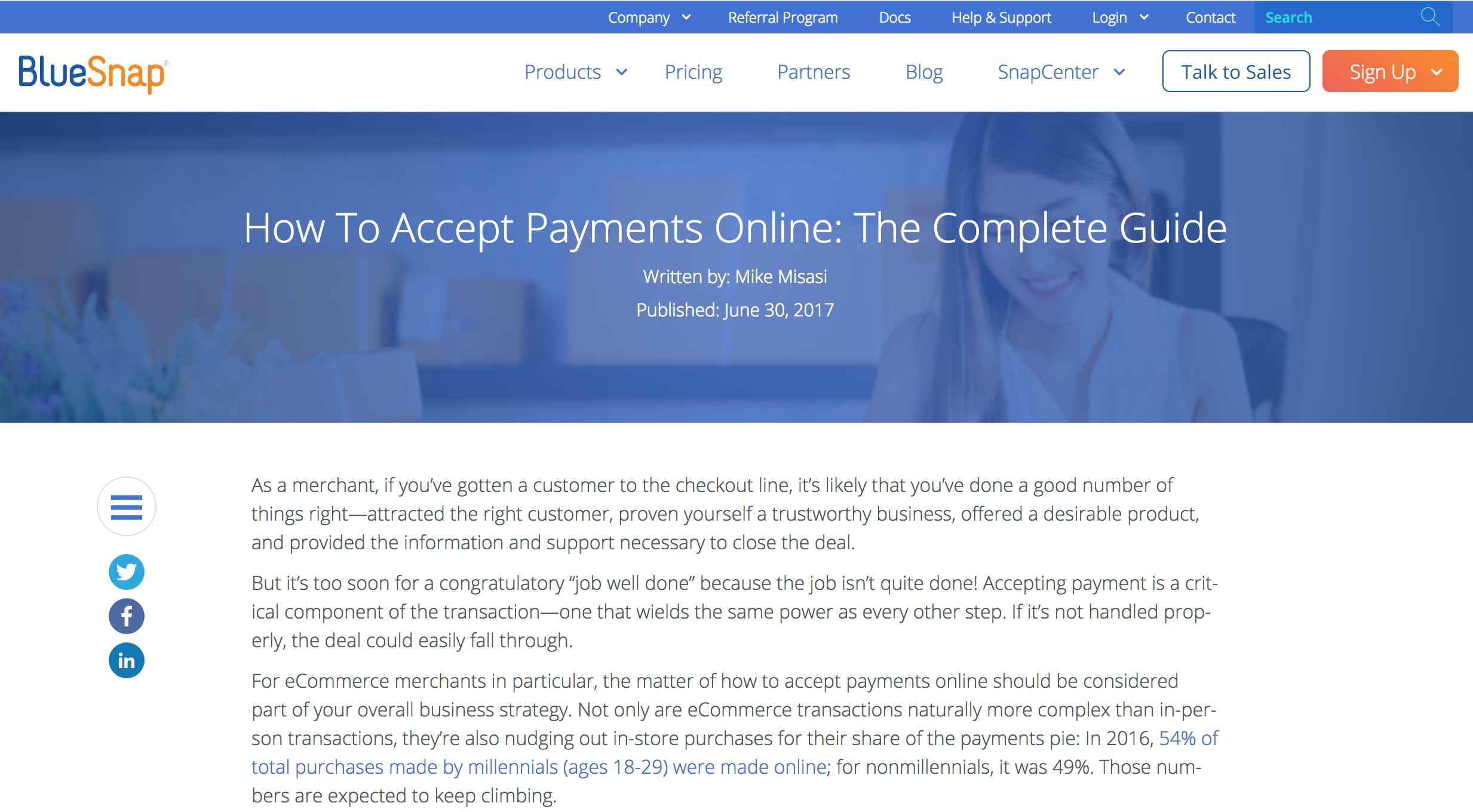1473x812 pixels.
Task: Open the Pricing page
Action: [x=692, y=71]
